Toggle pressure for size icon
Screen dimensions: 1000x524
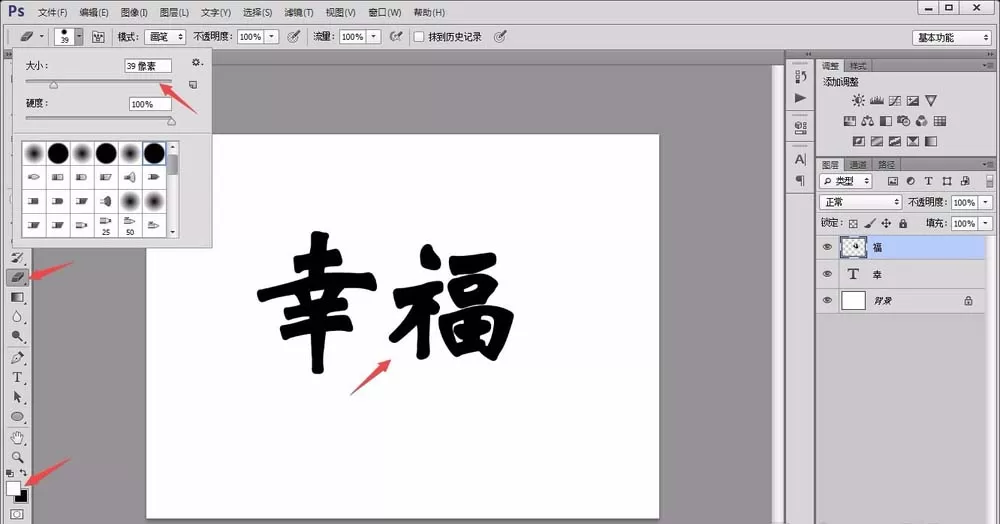coord(500,37)
